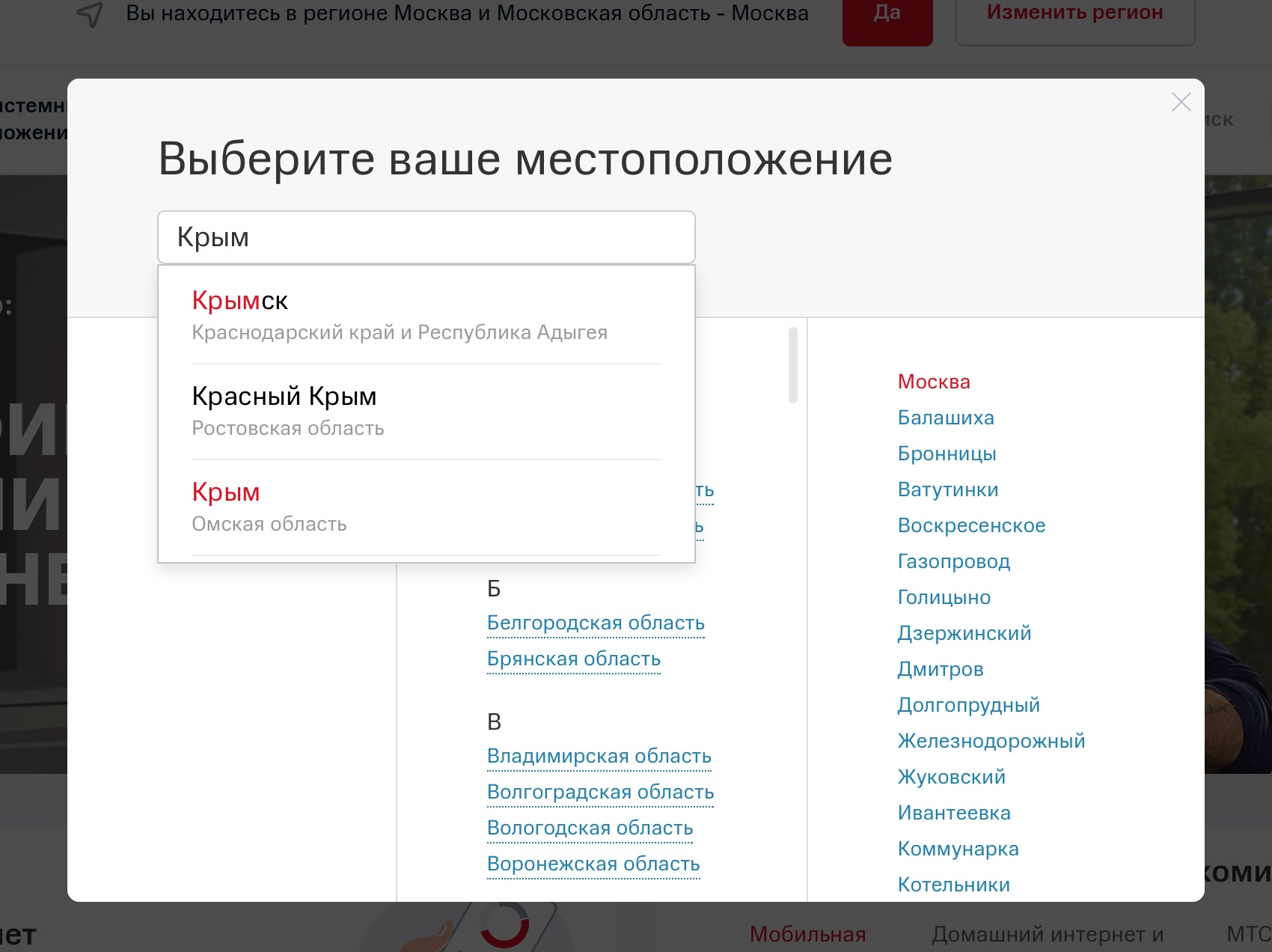The width and height of the screenshot is (1272, 952).
Task: Select Брянская область region
Action: pos(573,659)
